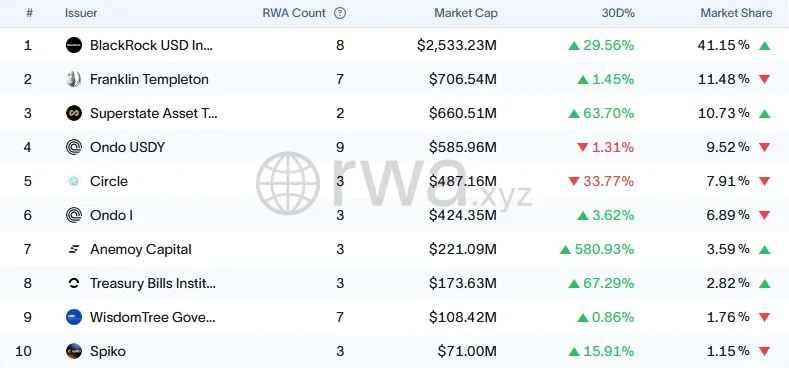This screenshot has width=789, height=368.
Task: Click the Superstate Asset logo icon
Action: point(74,113)
